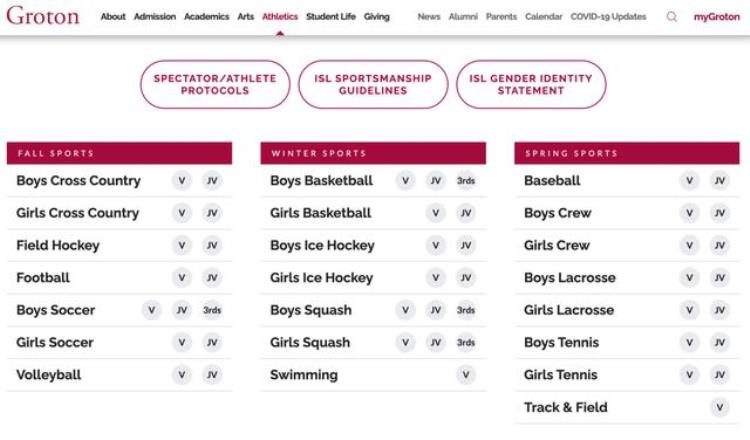The height and width of the screenshot is (440, 750).
Task: Go to the Groton logo homepage
Action: pyautogui.click(x=43, y=16)
